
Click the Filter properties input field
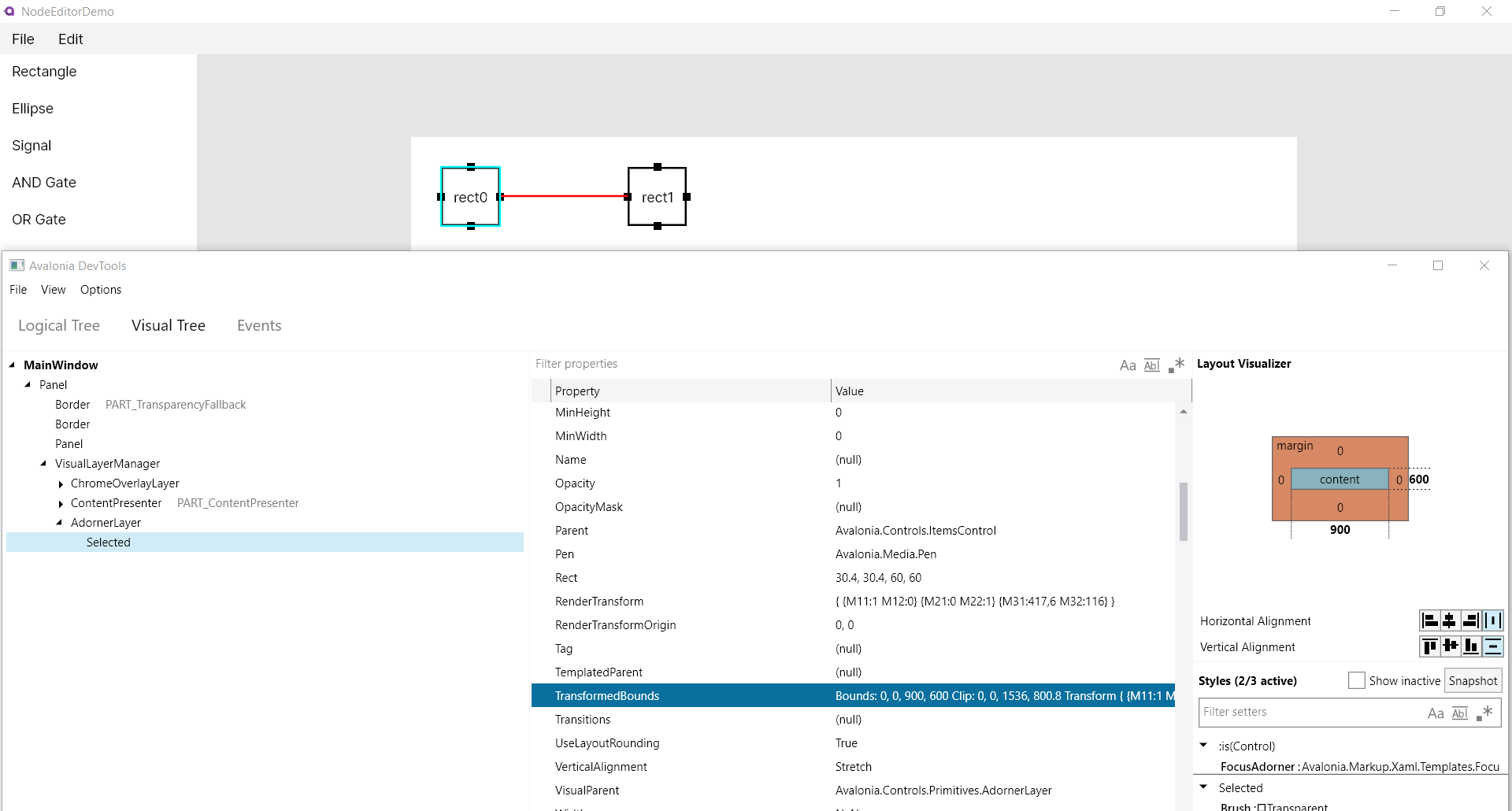coord(823,364)
